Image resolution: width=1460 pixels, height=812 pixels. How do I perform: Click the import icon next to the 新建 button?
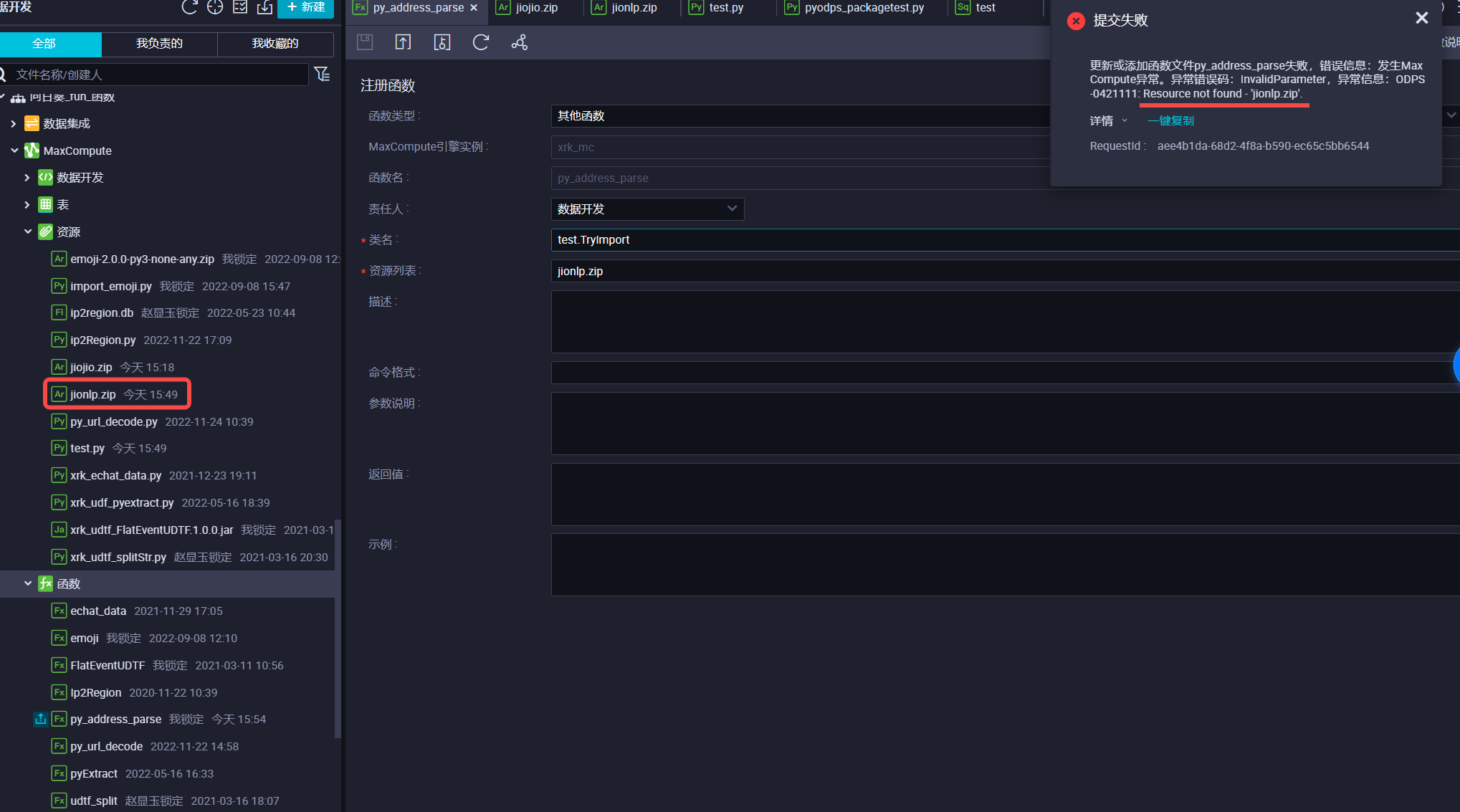point(264,7)
